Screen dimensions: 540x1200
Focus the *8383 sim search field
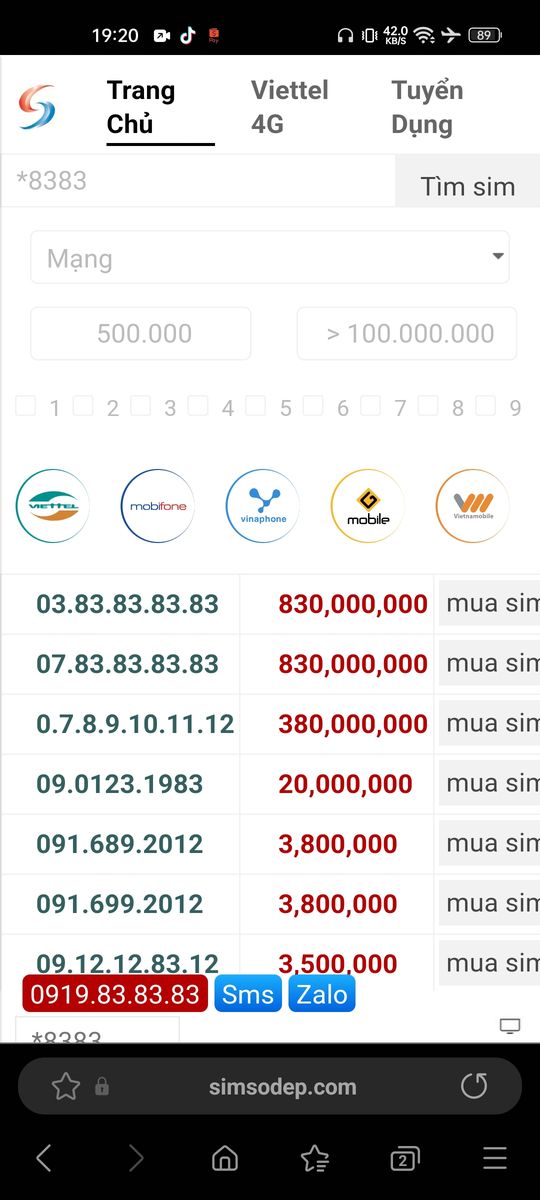[x=198, y=181]
